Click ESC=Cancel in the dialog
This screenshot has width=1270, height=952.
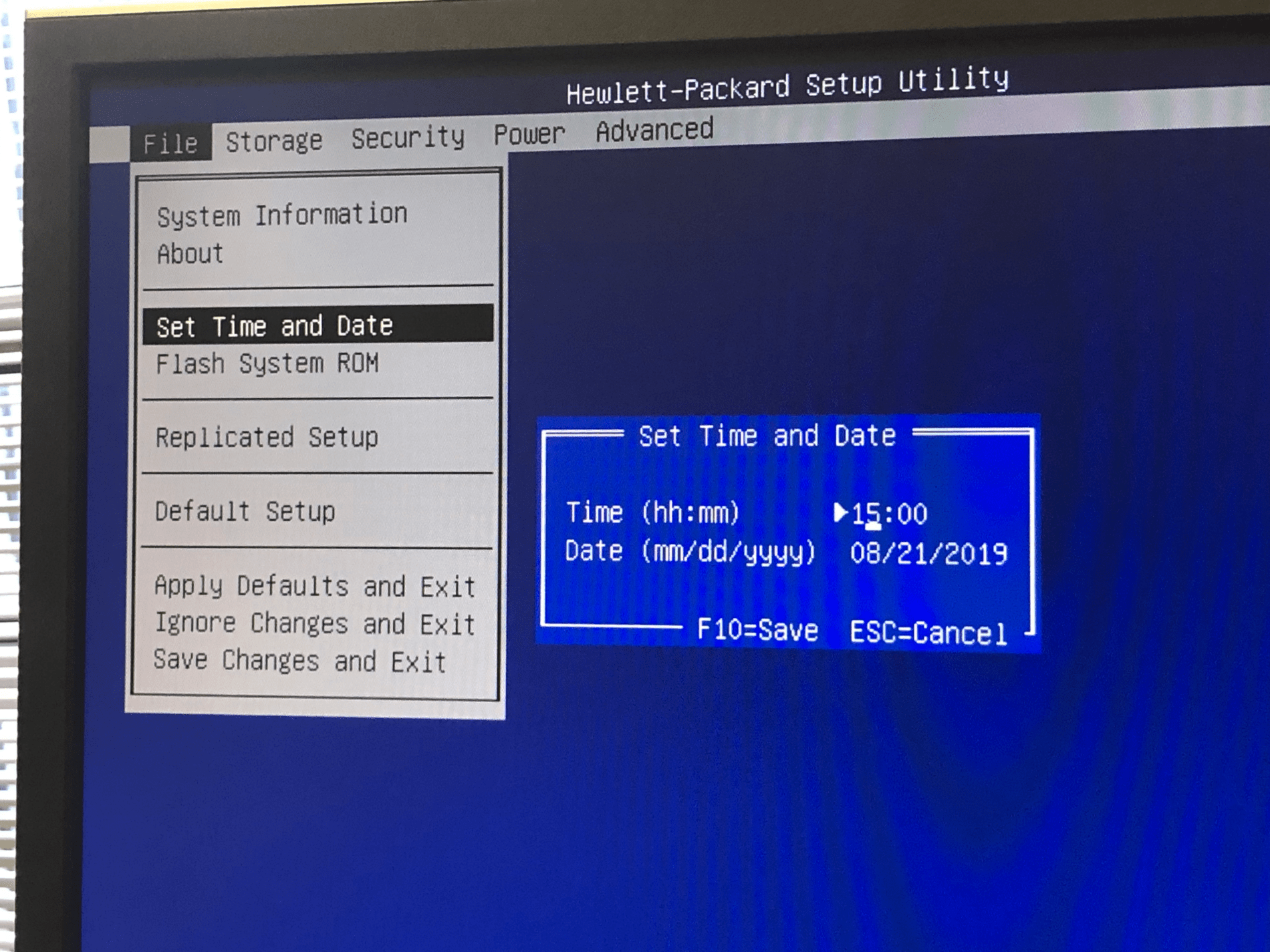[928, 633]
